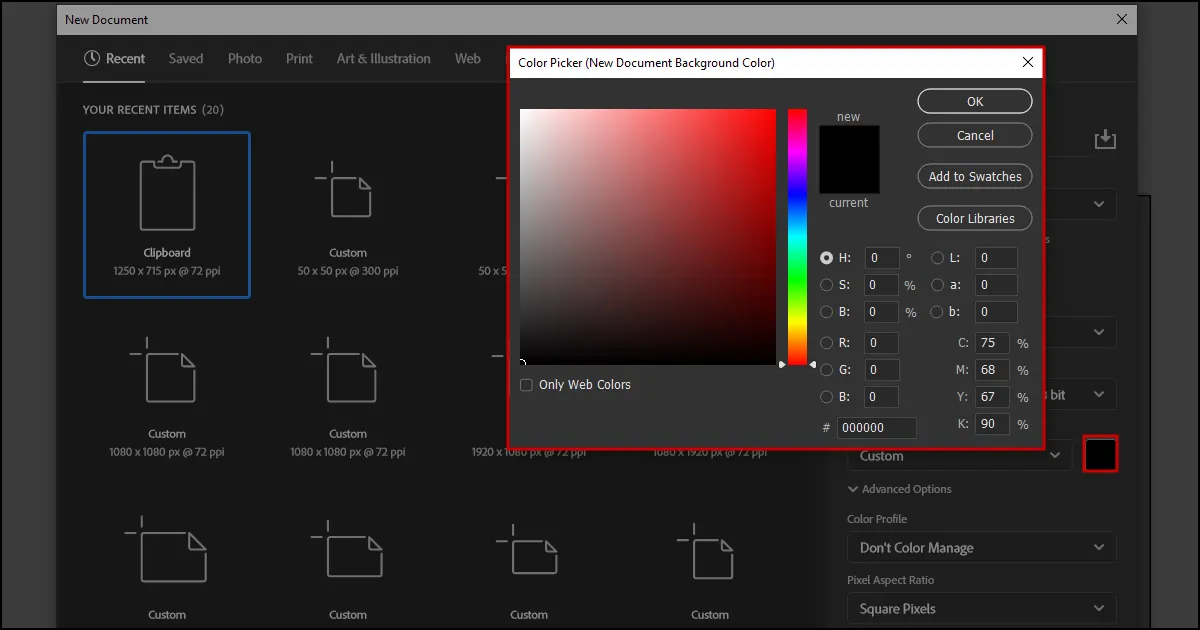Click the Add to Swatches button
Viewport: 1200px width, 630px height.
974,176
